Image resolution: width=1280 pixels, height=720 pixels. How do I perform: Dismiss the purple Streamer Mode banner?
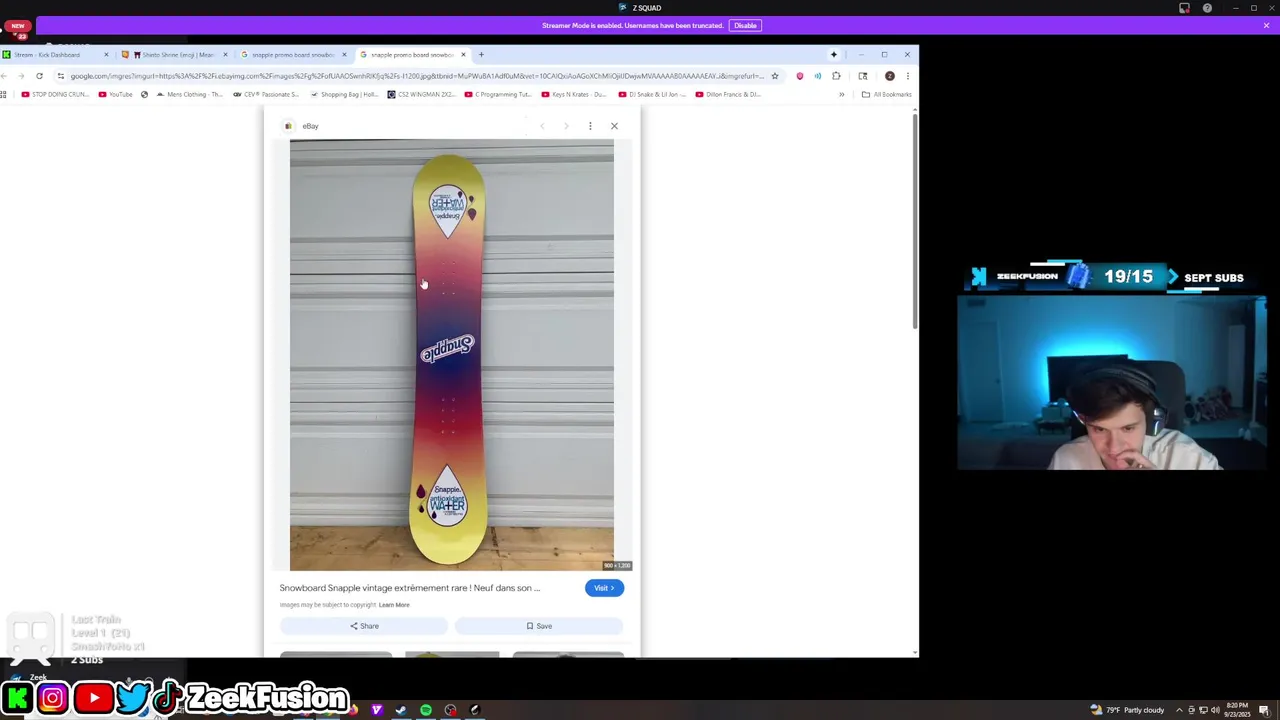click(x=1266, y=25)
